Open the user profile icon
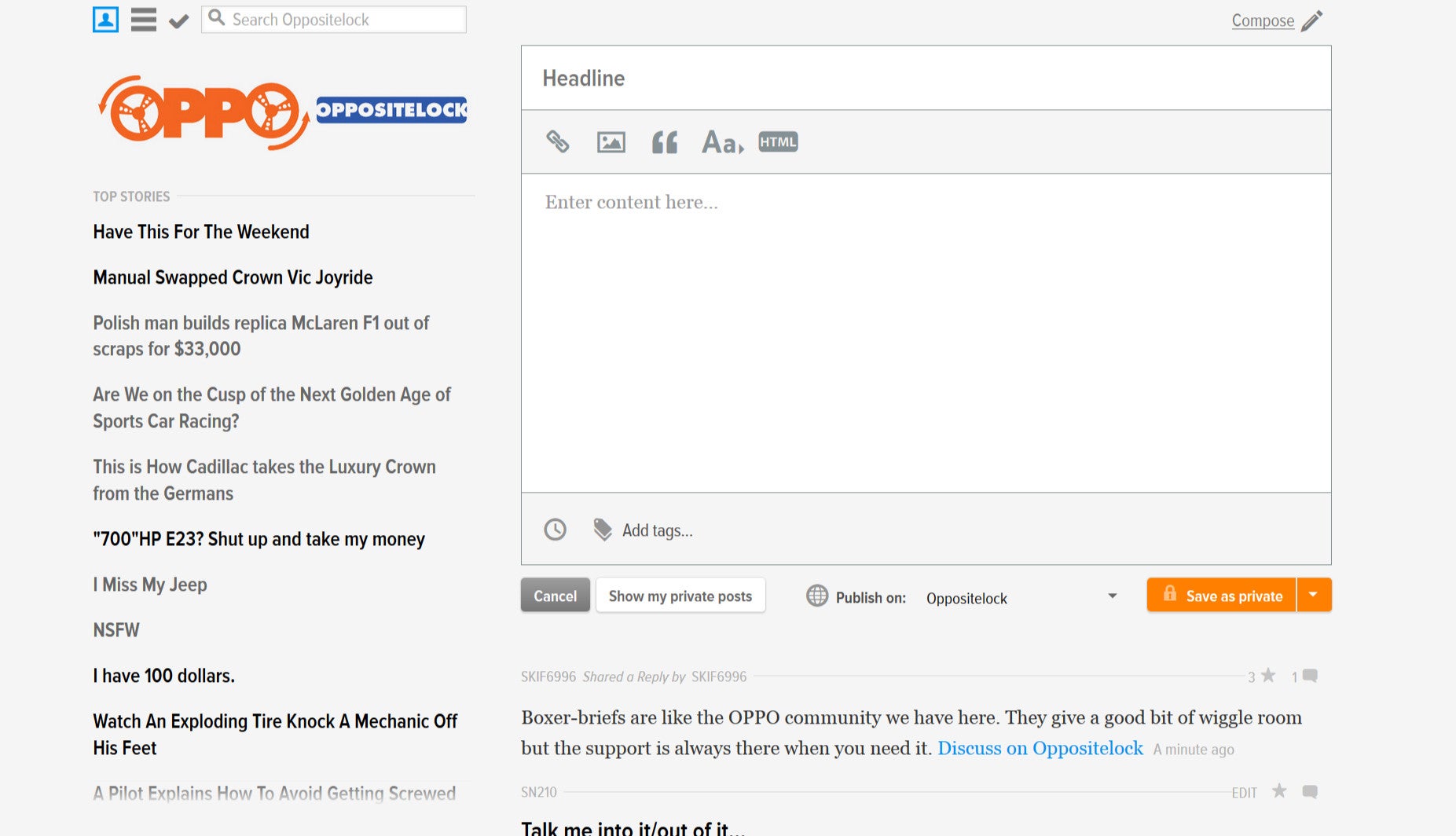The image size is (1456, 836). point(105,20)
